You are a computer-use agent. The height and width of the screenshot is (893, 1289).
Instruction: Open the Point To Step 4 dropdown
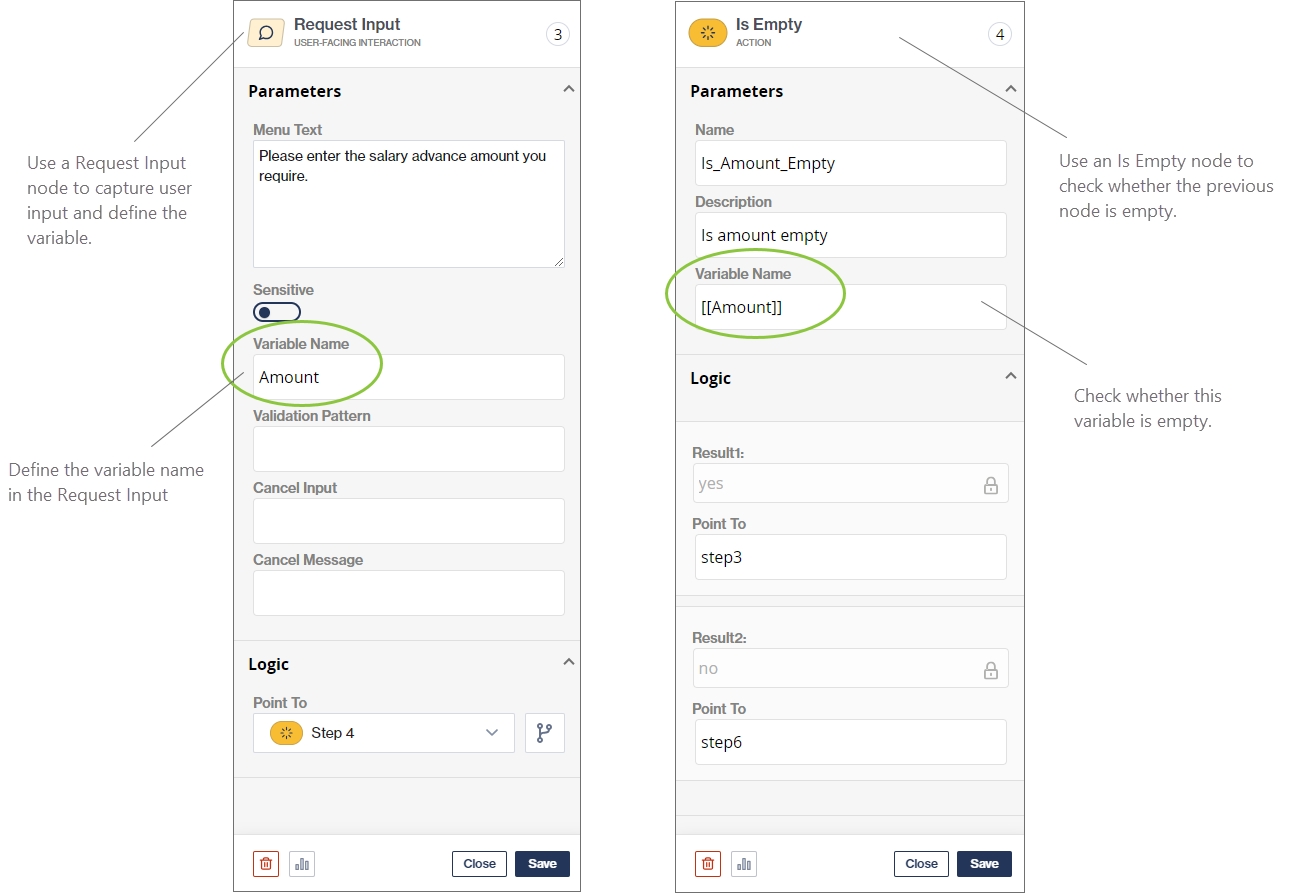tap(384, 733)
